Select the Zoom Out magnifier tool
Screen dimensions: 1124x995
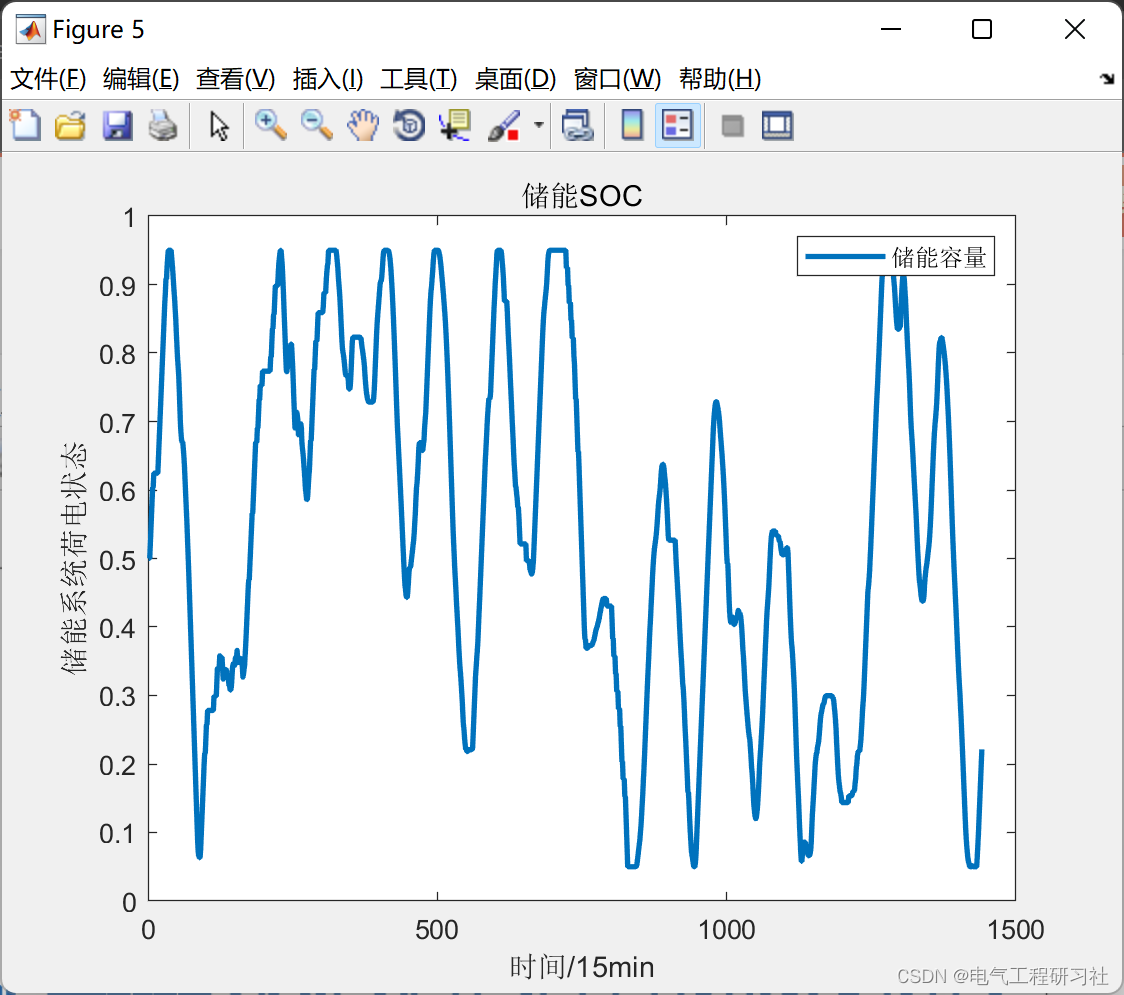316,125
